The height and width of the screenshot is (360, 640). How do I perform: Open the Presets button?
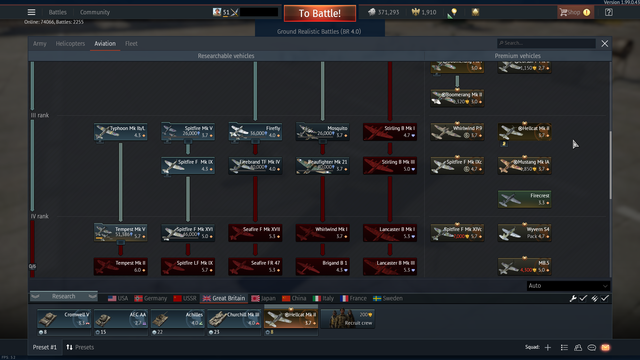click(80, 347)
